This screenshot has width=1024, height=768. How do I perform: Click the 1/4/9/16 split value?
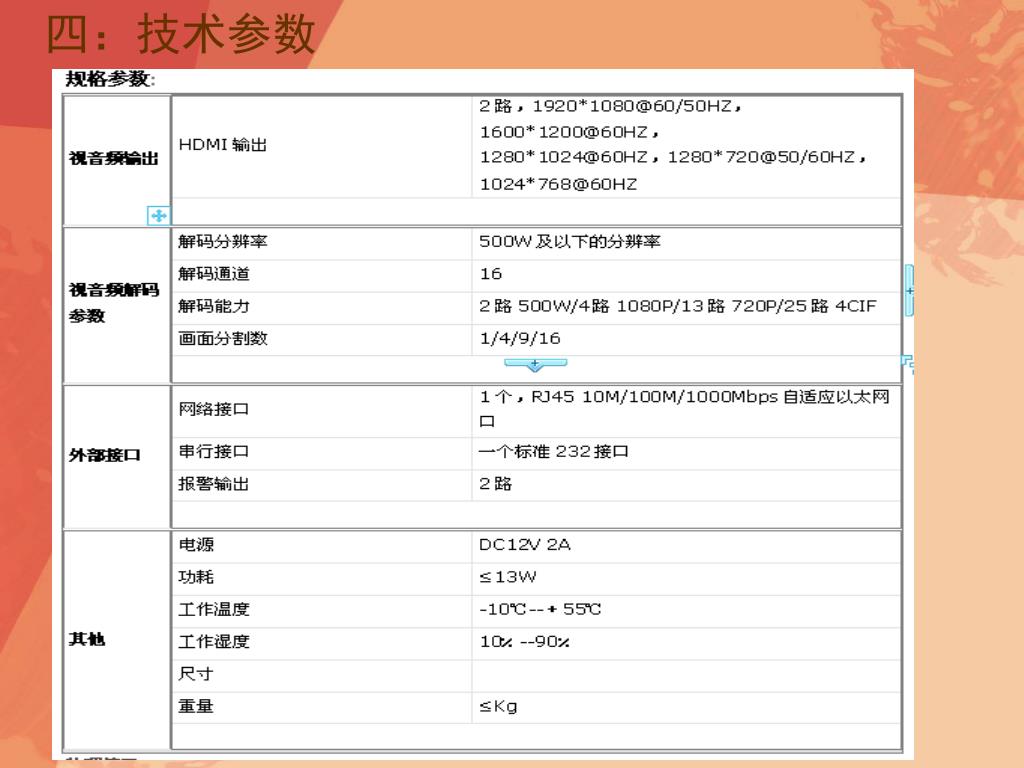click(x=520, y=338)
